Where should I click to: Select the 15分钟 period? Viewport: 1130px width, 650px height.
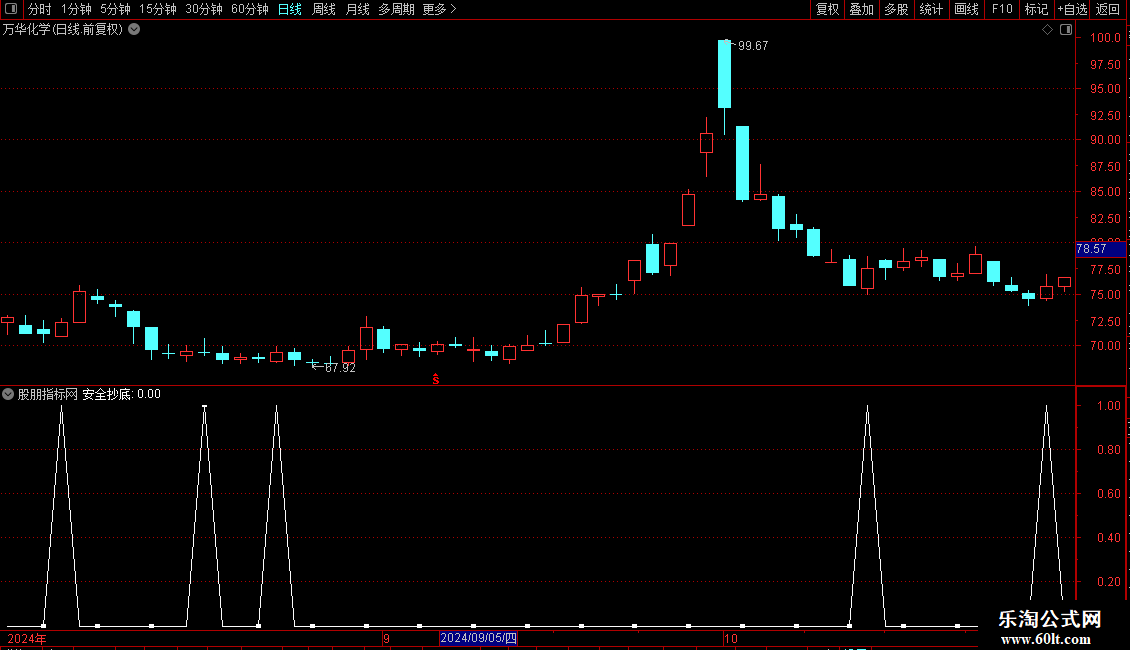point(158,9)
